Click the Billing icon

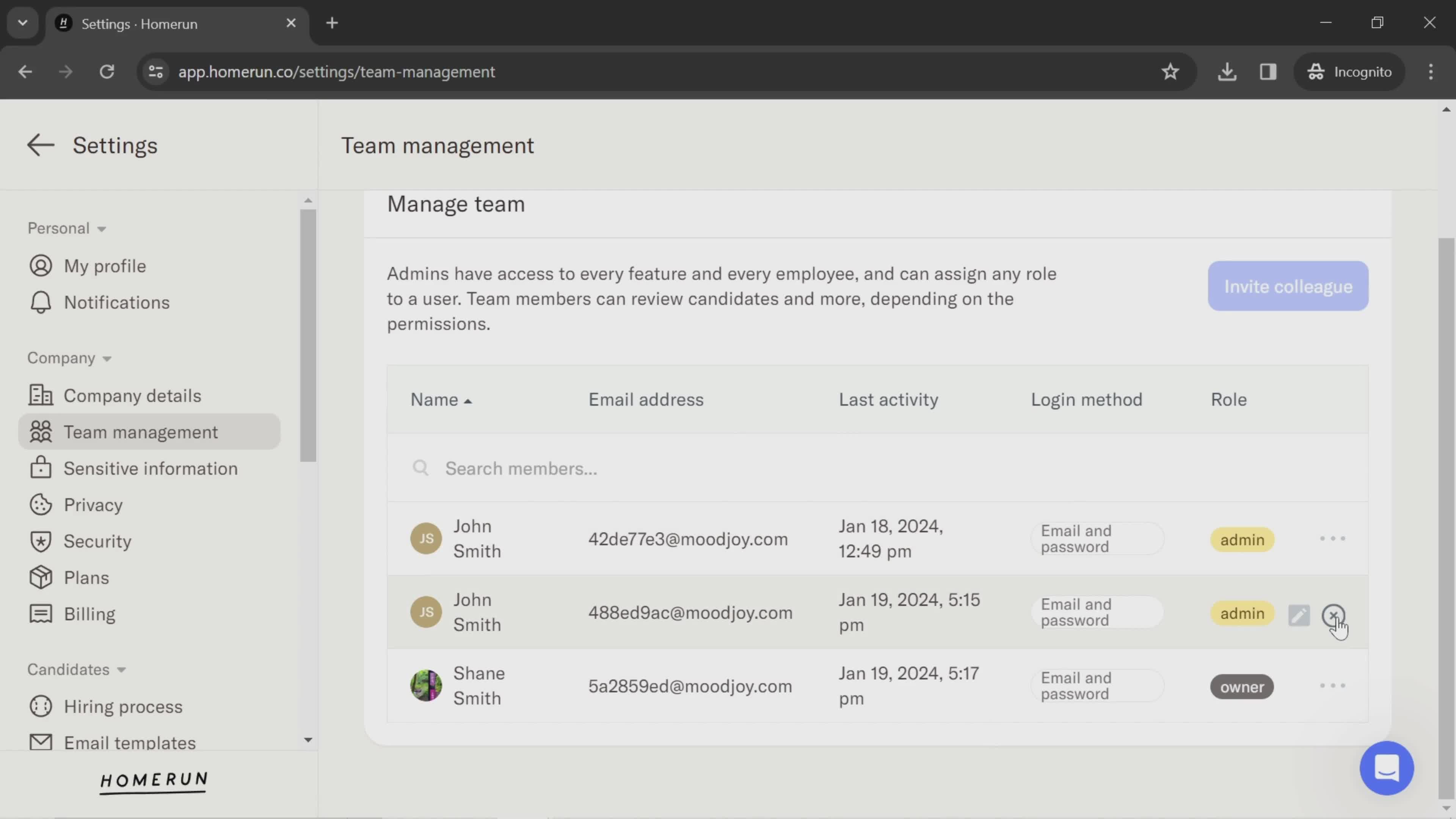click(x=41, y=614)
